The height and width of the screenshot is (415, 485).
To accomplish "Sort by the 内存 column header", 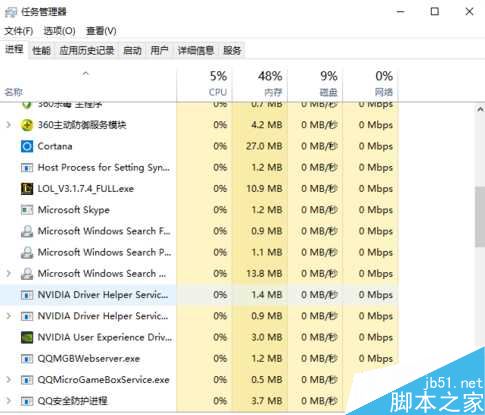I will pos(259,85).
